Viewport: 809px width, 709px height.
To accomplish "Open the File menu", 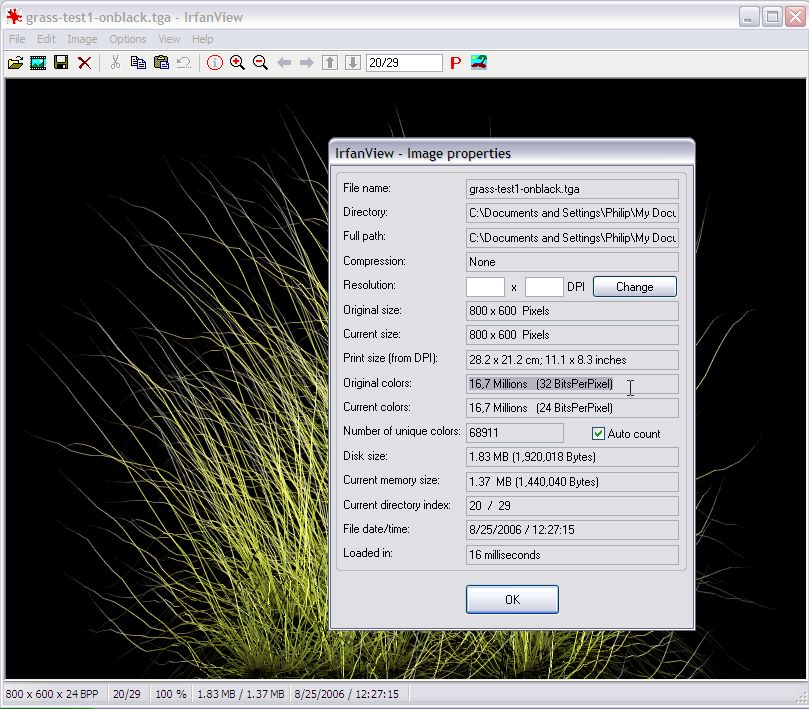I will [17, 39].
